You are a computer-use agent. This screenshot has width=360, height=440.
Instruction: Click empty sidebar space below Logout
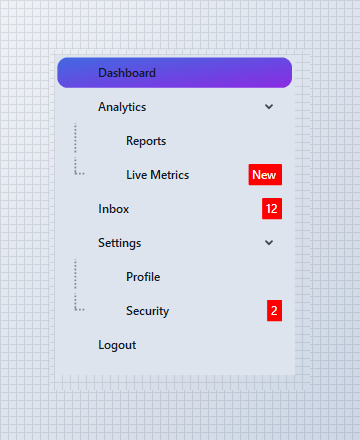[x=175, y=367]
